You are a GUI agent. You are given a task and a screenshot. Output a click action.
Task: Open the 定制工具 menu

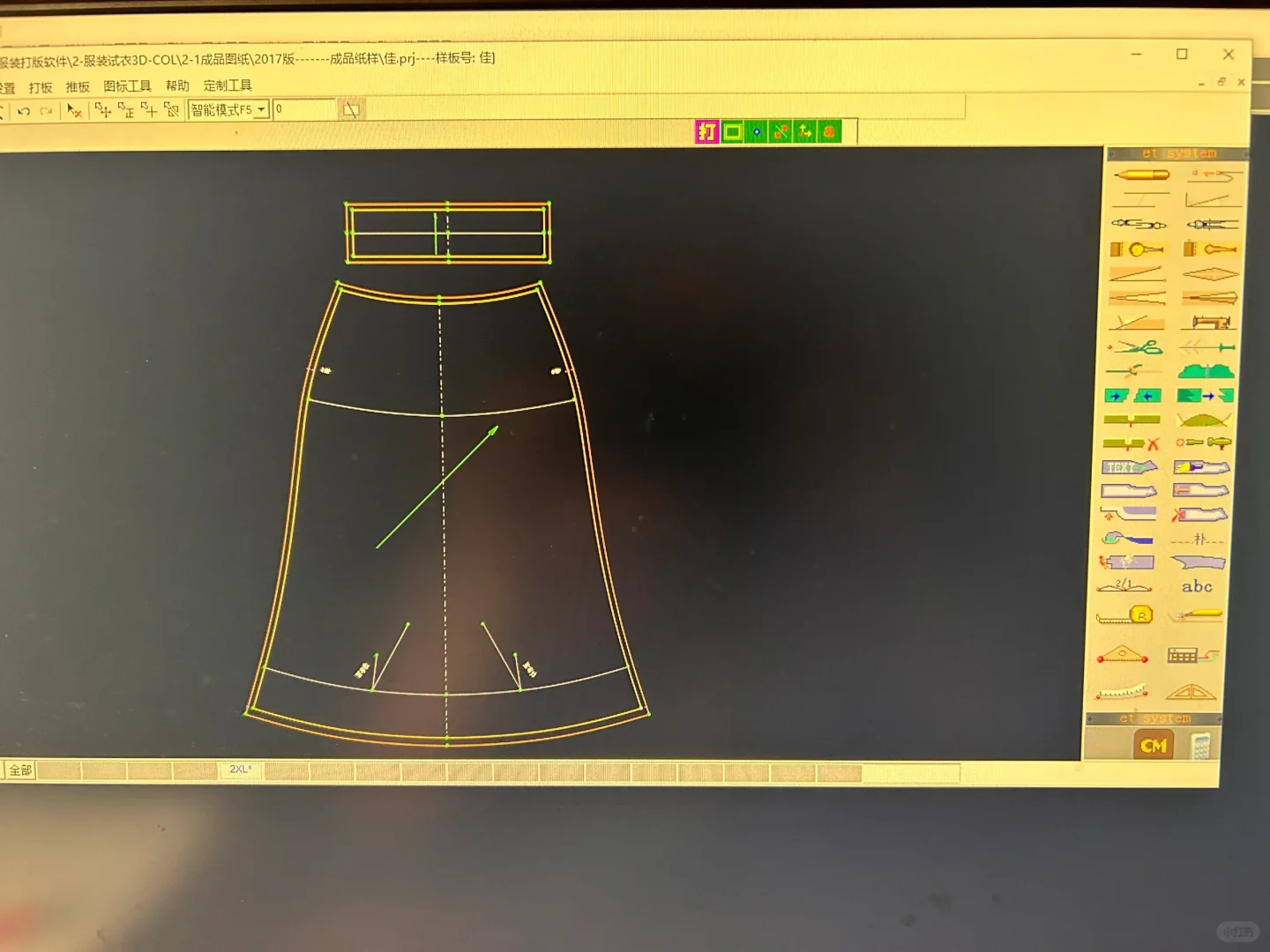228,86
